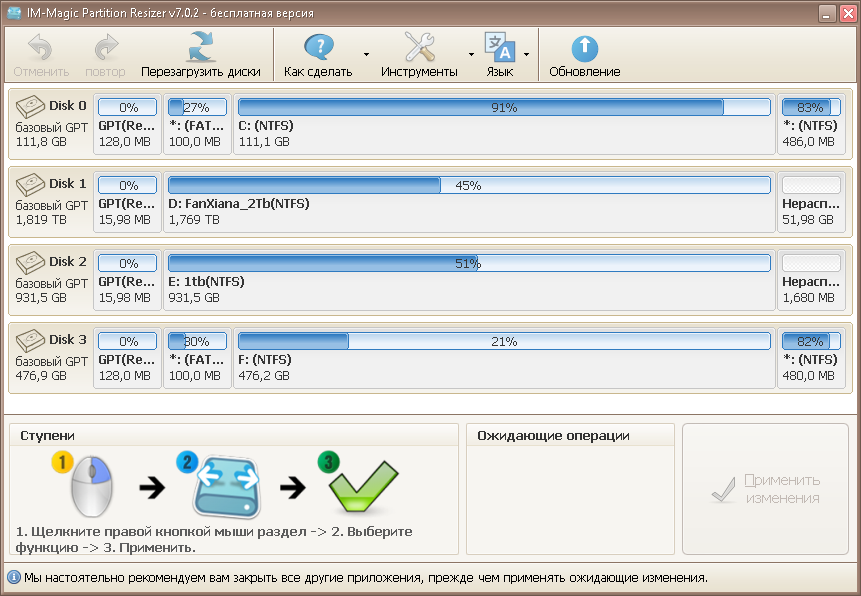The width and height of the screenshot is (861, 596).
Task: Close the Partition Resizer window
Action: coord(848,13)
